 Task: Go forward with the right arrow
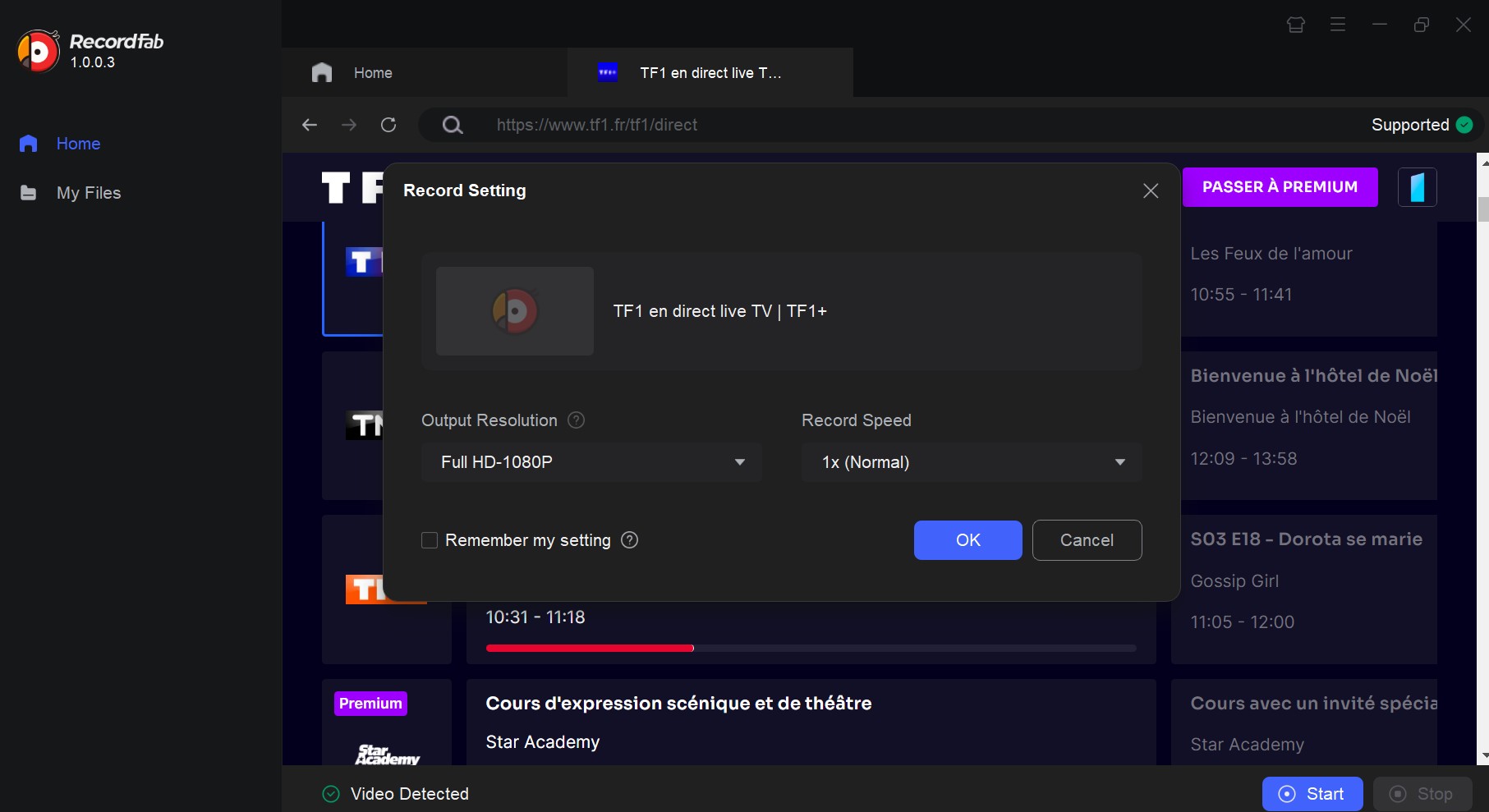click(349, 125)
